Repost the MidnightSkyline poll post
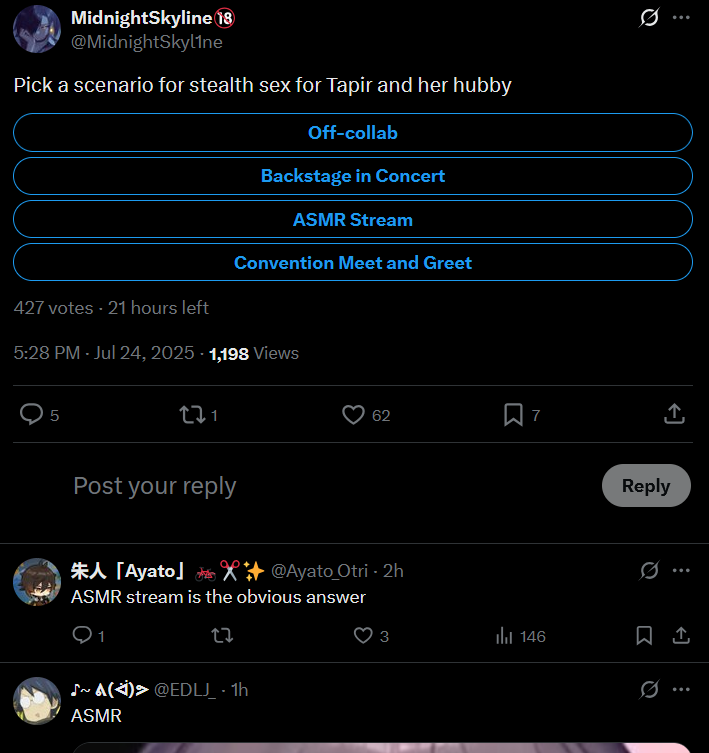 (x=191, y=414)
